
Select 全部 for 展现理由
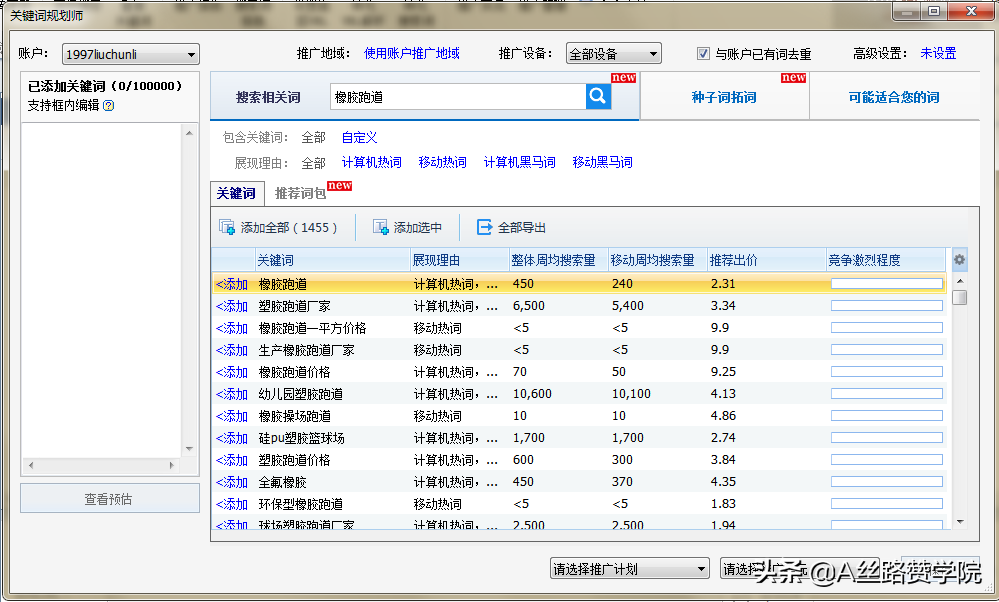pos(313,163)
